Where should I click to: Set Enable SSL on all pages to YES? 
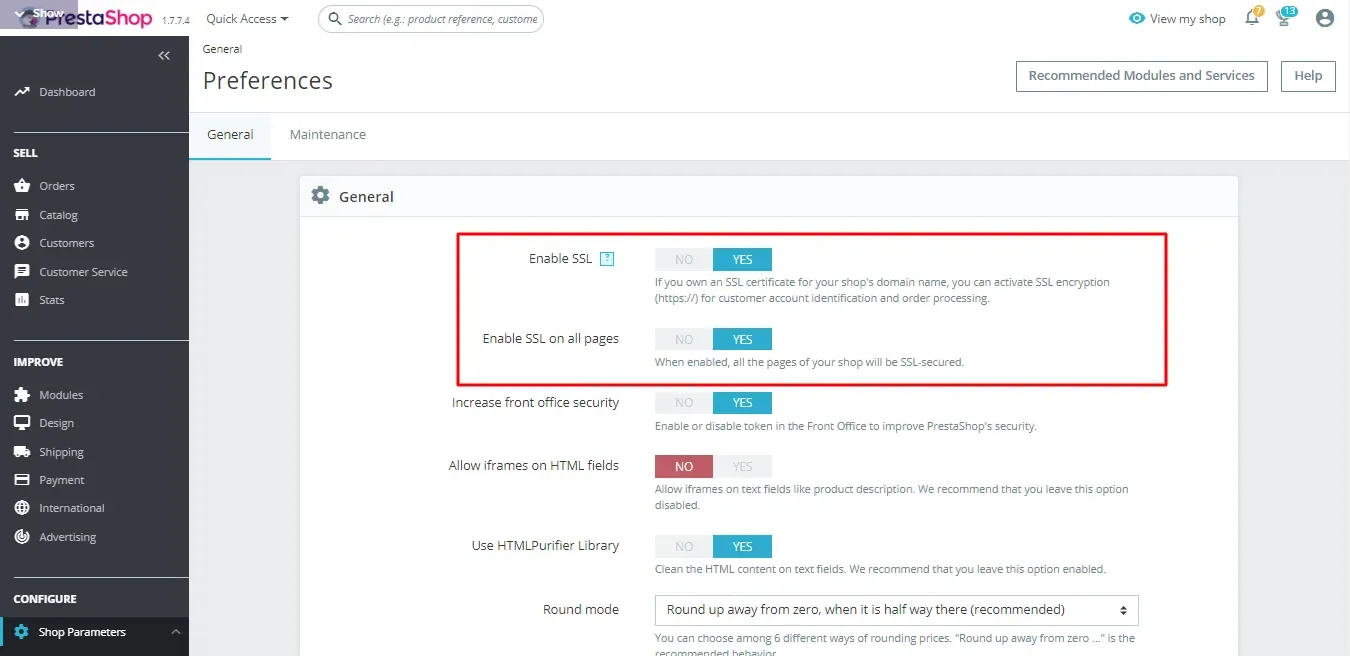[x=742, y=339]
